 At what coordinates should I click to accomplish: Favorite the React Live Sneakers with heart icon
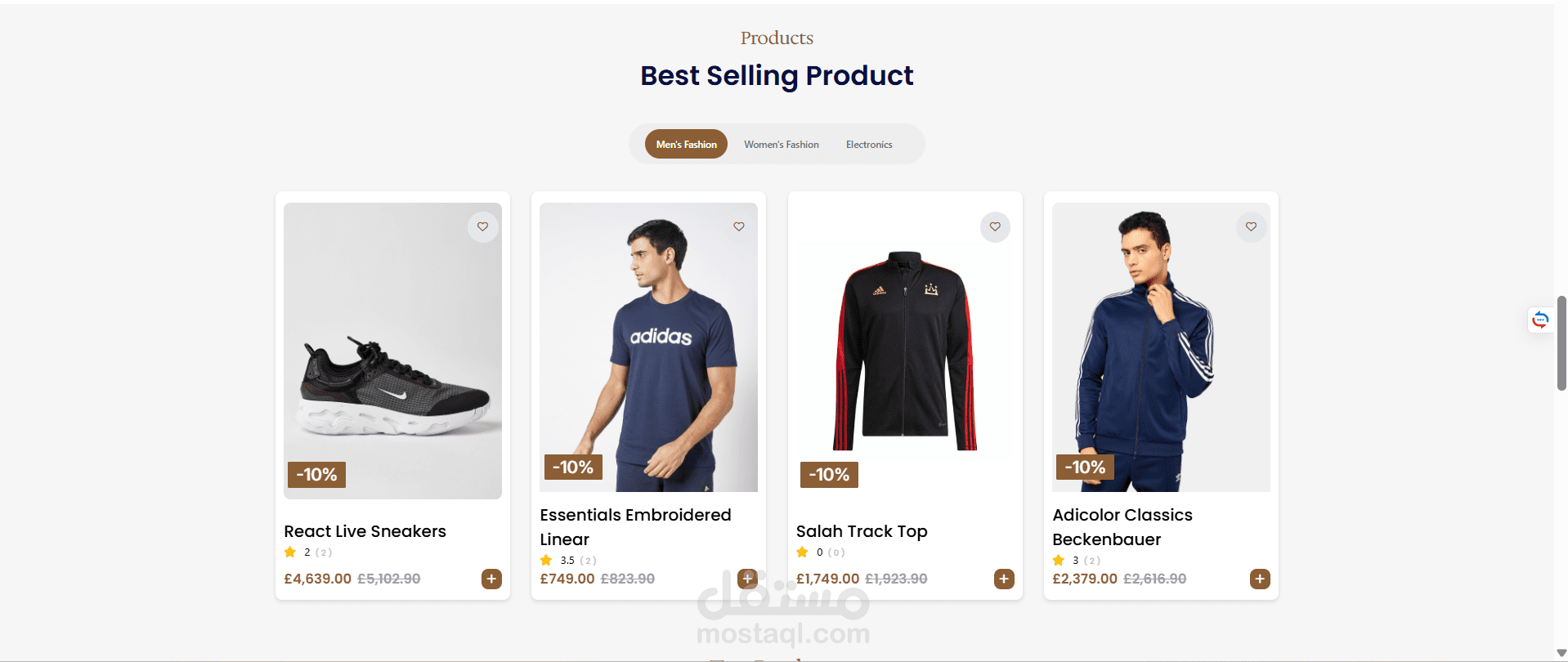[483, 227]
